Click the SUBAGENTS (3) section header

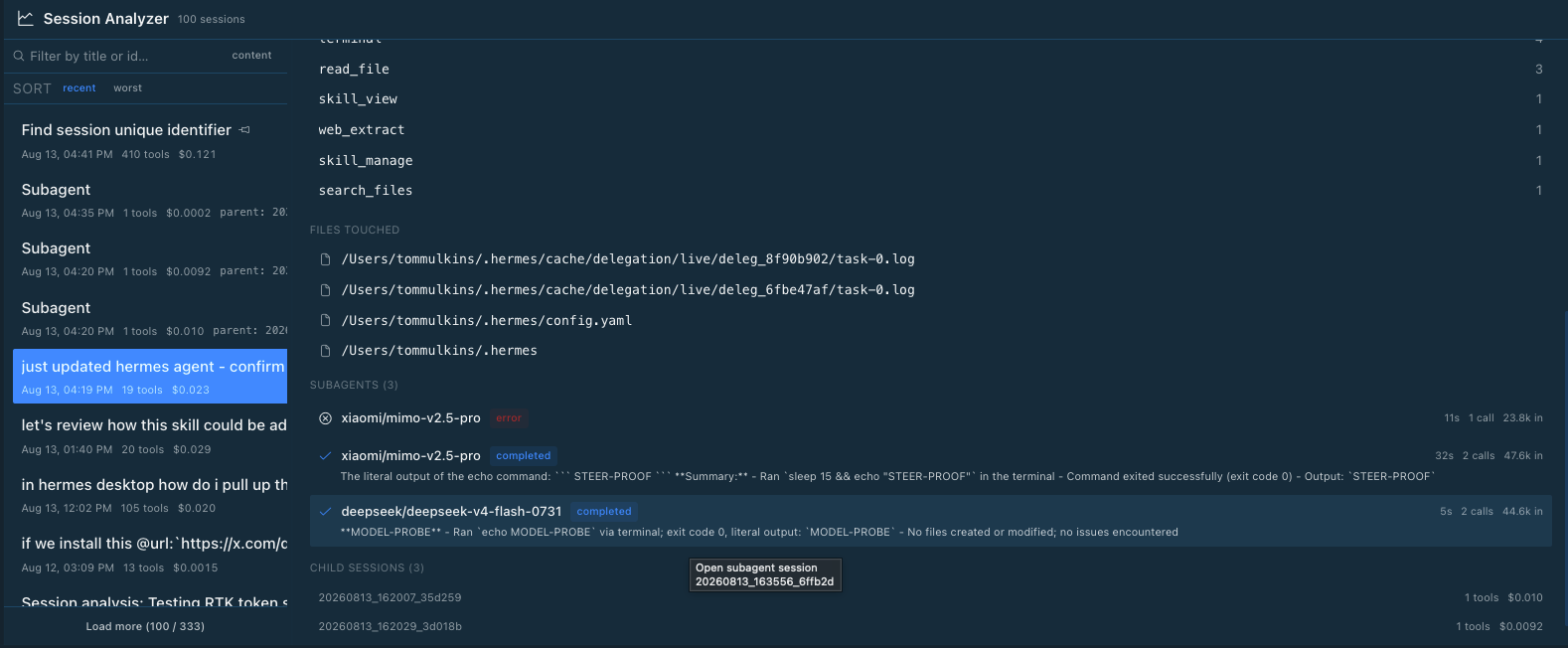point(354,386)
